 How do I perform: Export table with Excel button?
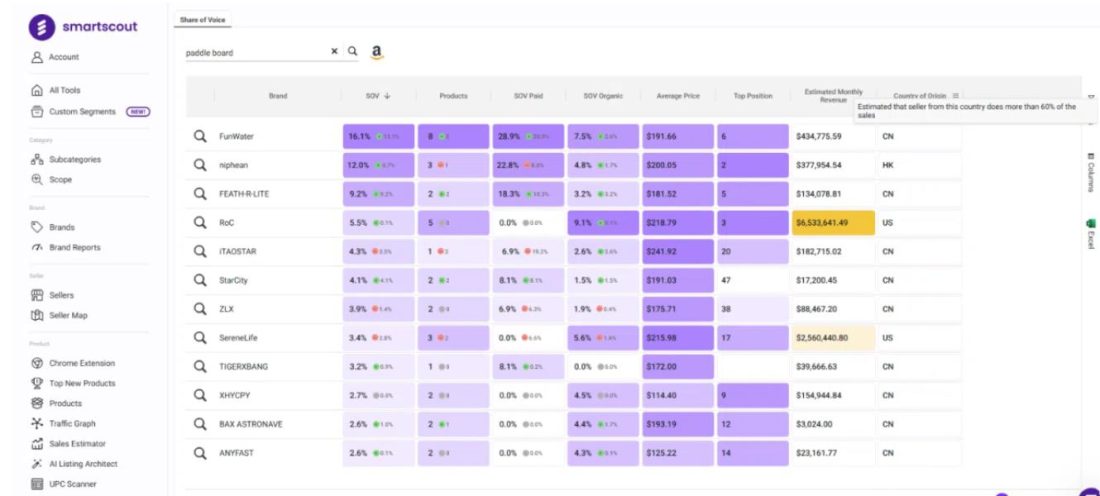[1090, 234]
